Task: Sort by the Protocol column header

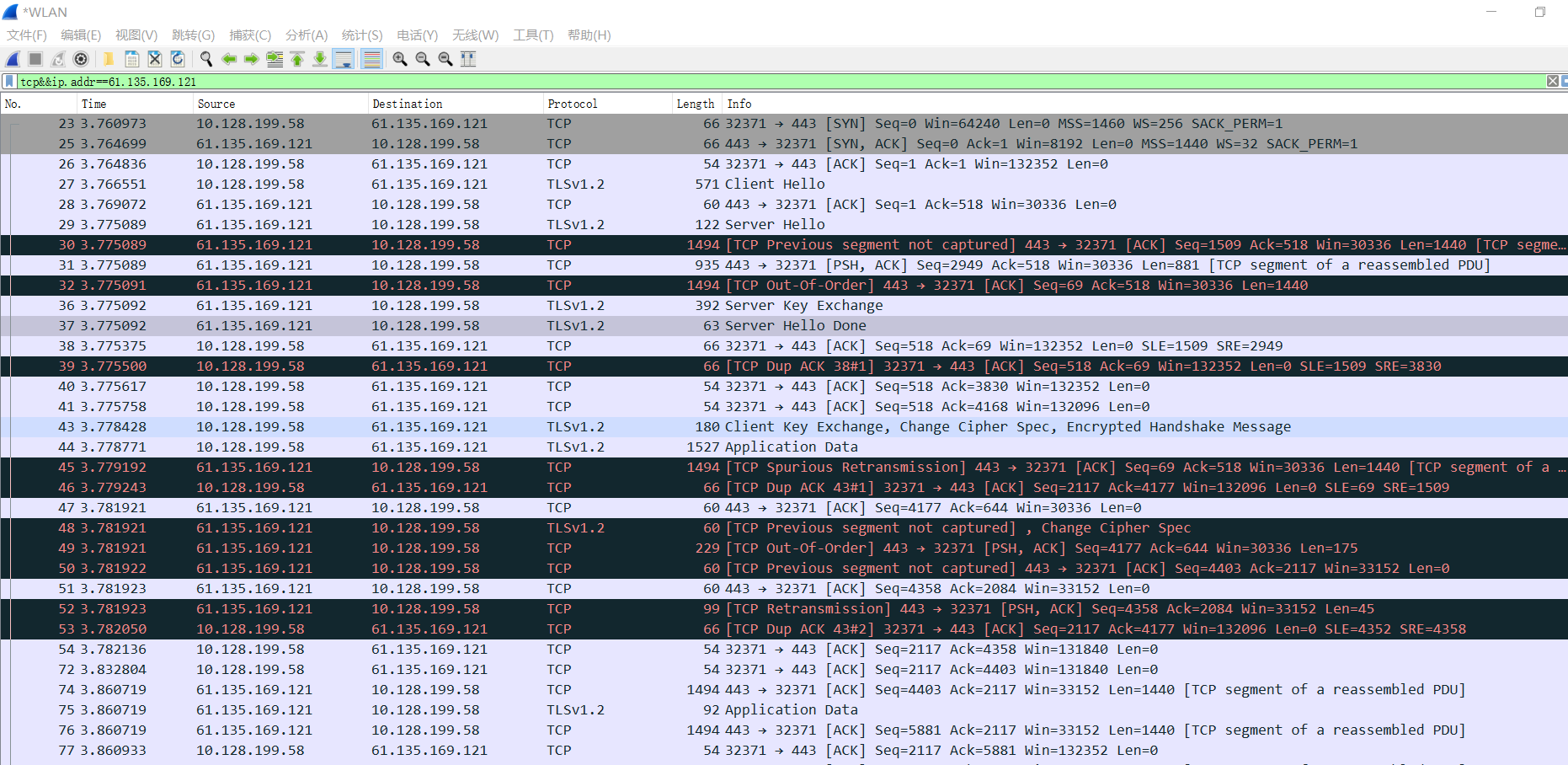Action: [573, 103]
